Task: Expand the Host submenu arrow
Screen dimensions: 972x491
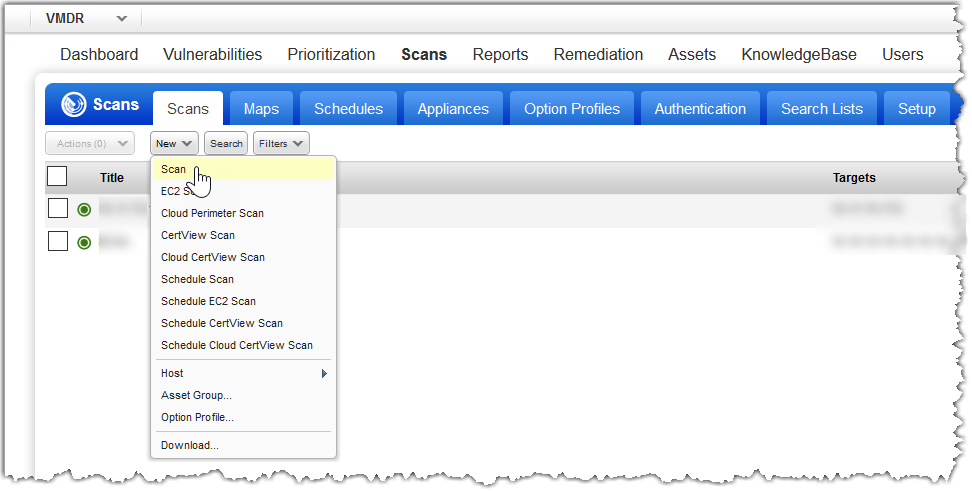Action: tap(324, 373)
